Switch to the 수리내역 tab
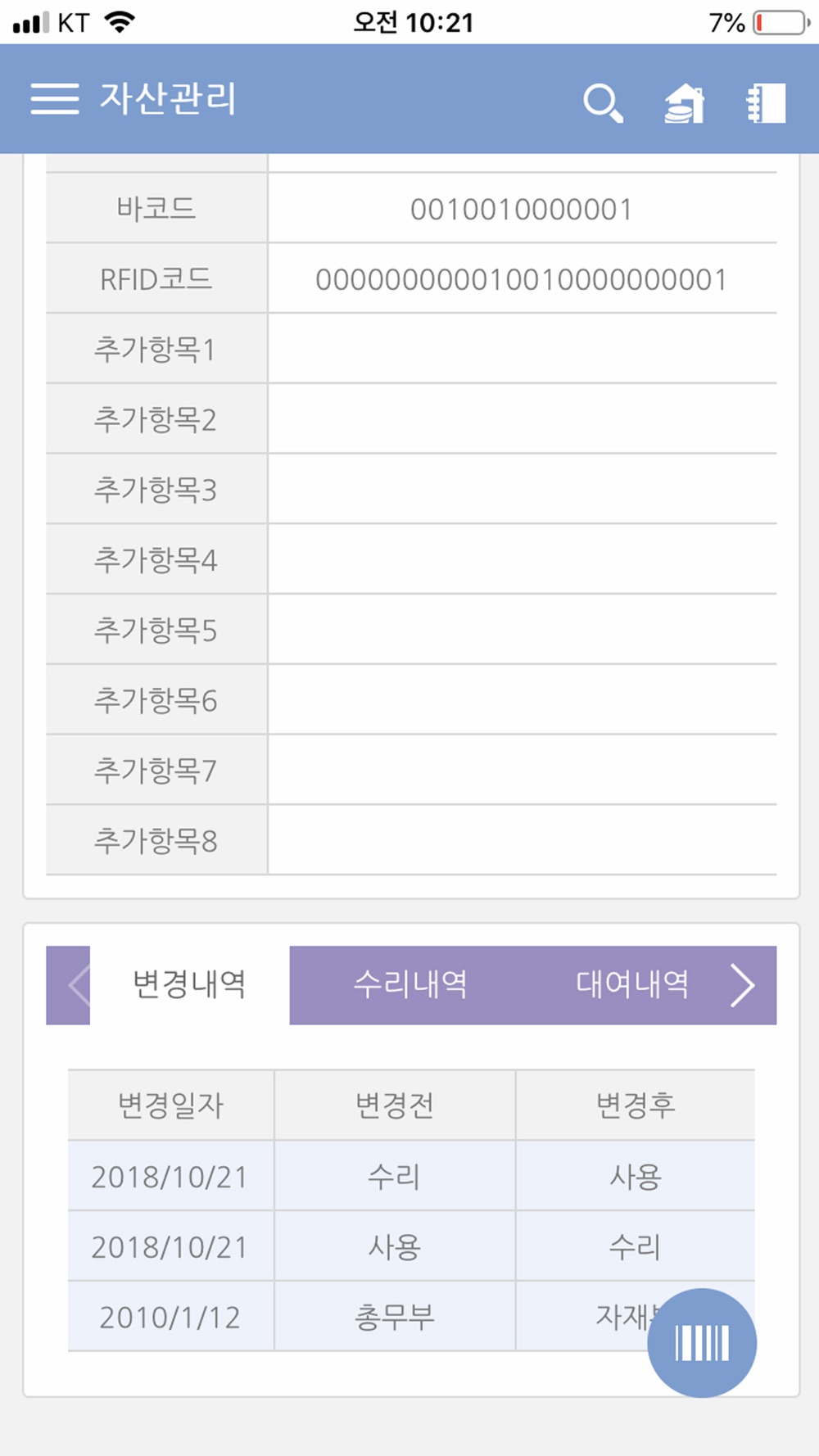819x1456 pixels. (x=410, y=984)
